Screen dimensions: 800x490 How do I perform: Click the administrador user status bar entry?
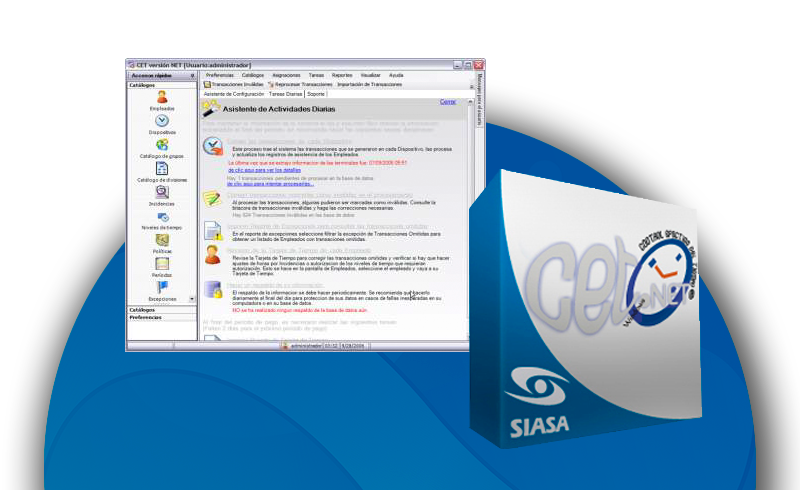tap(302, 346)
